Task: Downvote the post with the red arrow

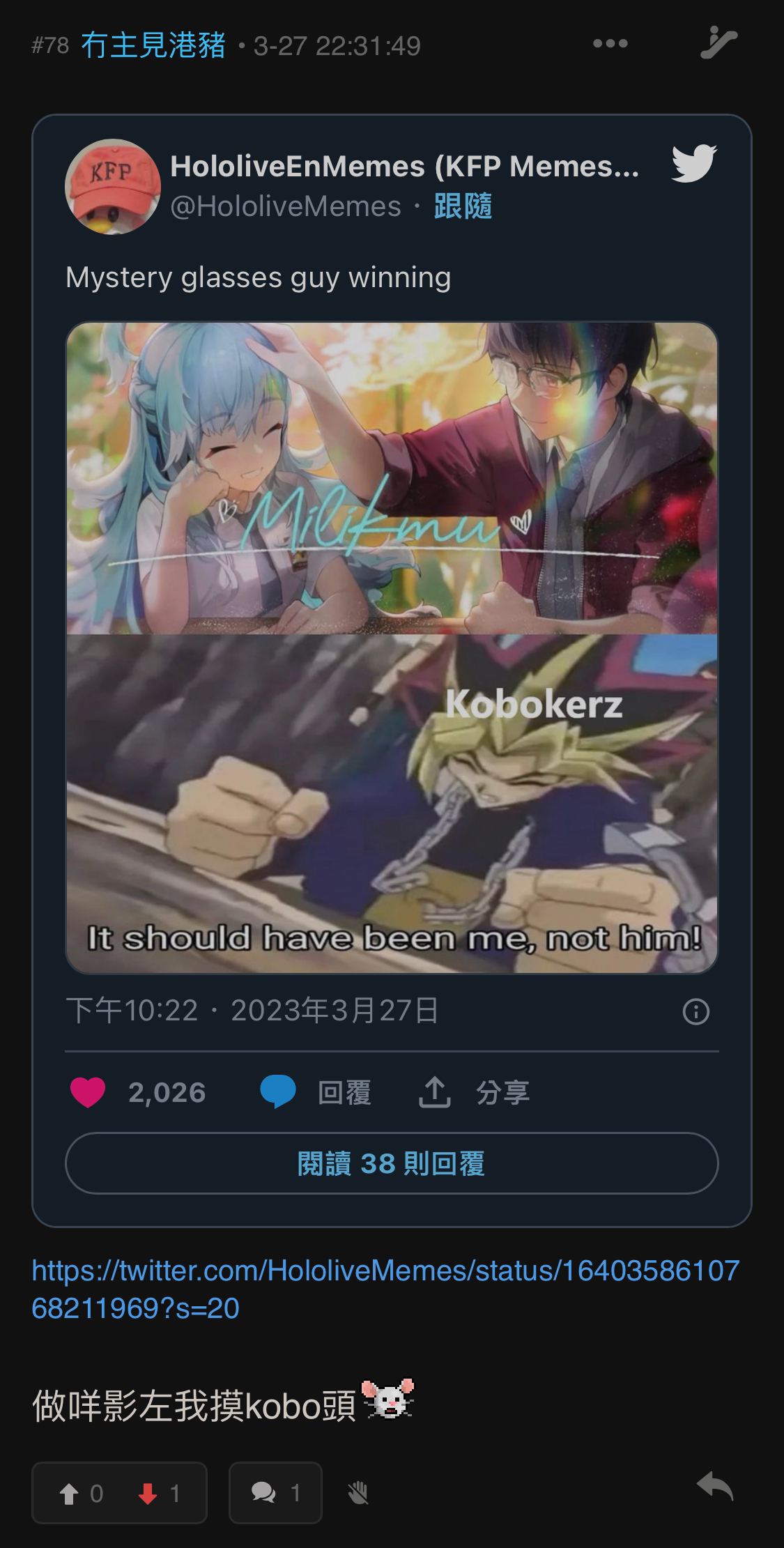Action: click(x=147, y=1493)
